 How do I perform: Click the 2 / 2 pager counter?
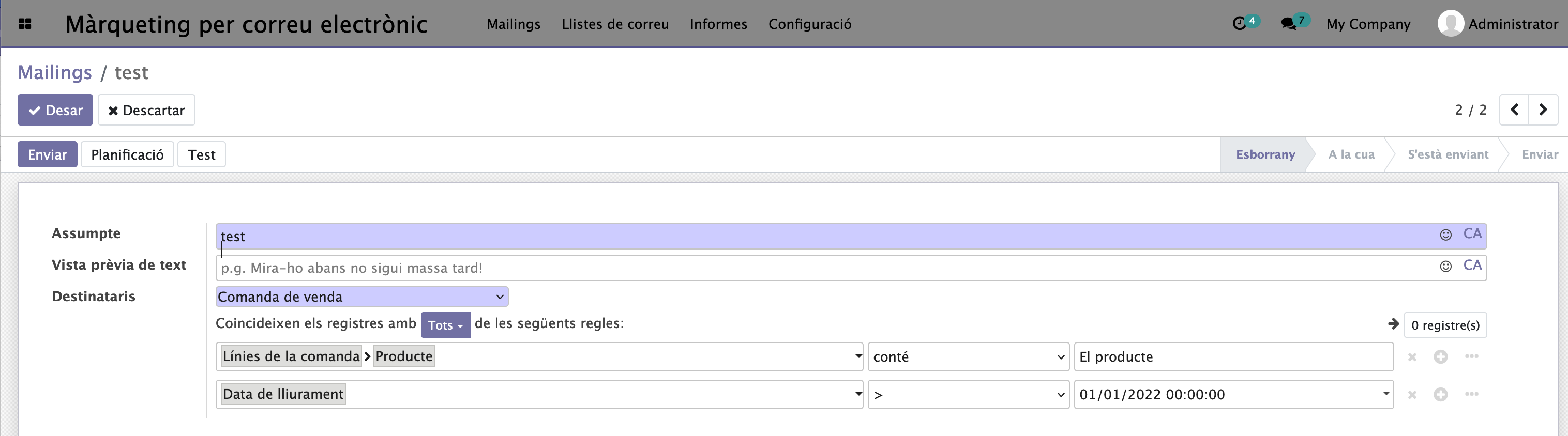(x=1470, y=110)
